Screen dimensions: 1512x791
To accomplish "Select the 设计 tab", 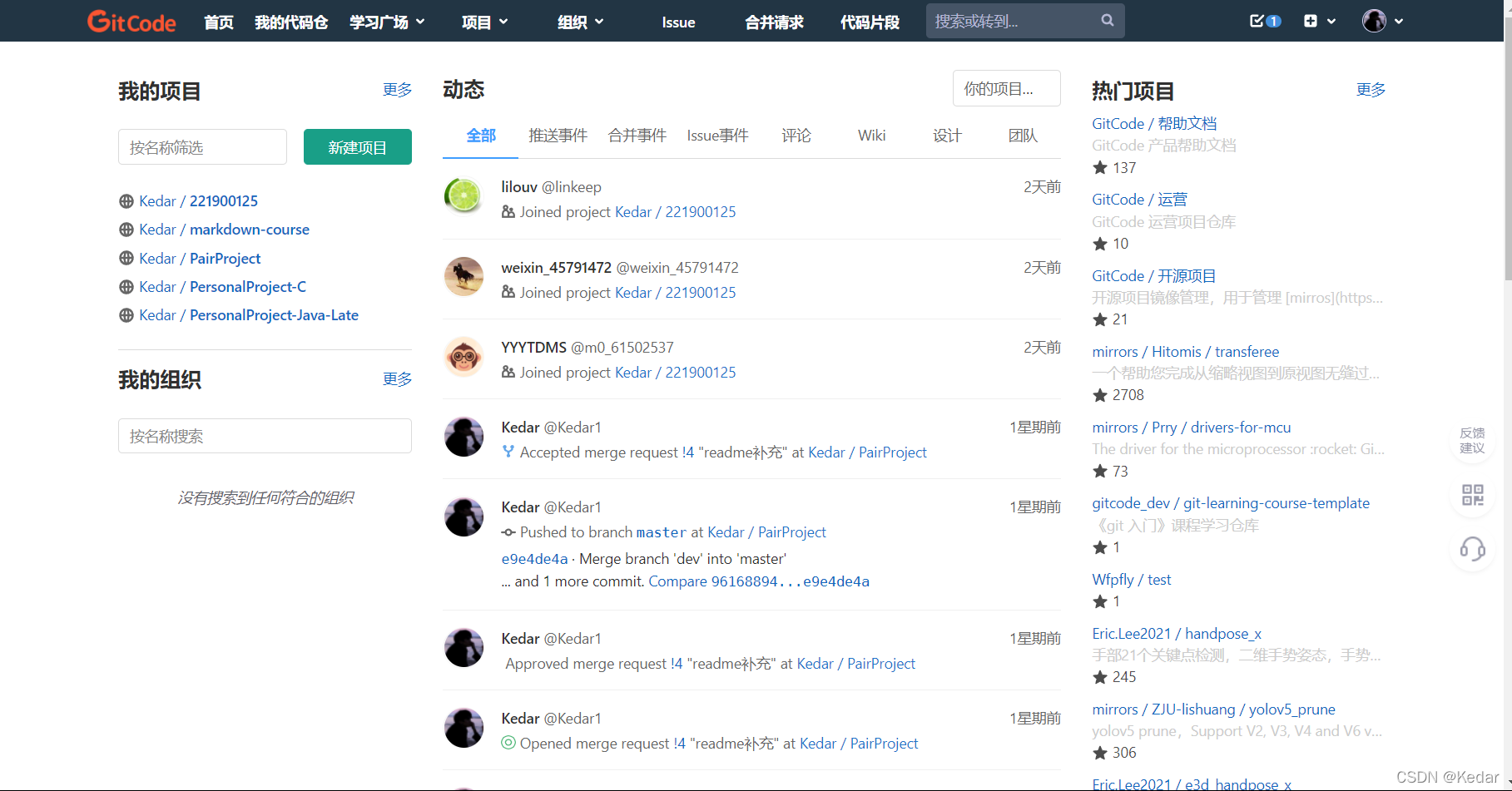I will pos(947,136).
